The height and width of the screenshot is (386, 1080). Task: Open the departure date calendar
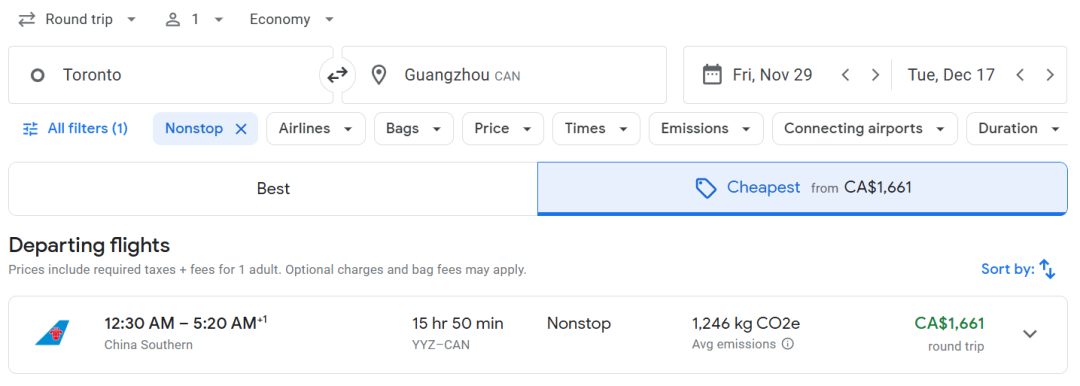(x=758, y=75)
